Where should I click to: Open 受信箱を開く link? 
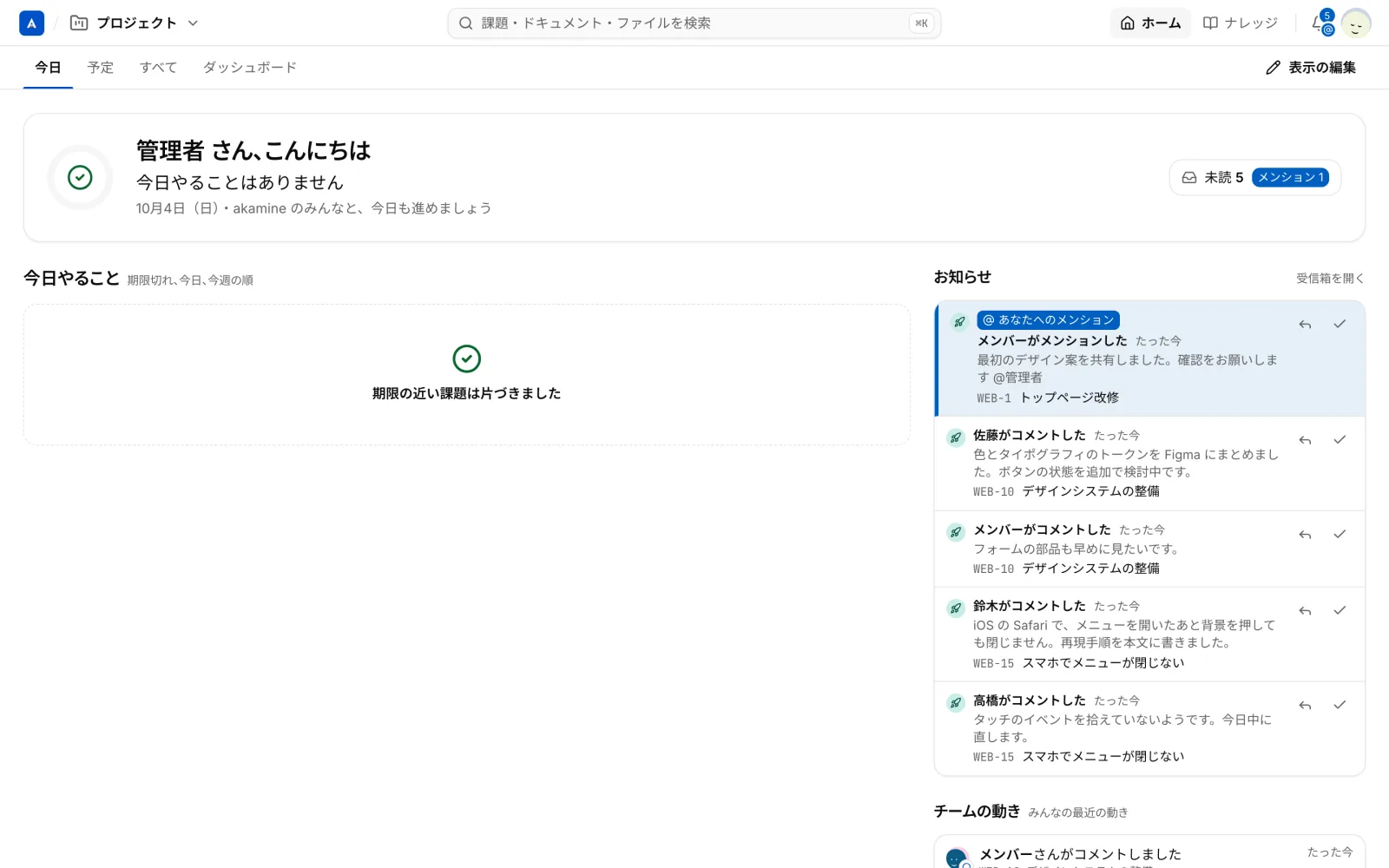pos(1330,279)
